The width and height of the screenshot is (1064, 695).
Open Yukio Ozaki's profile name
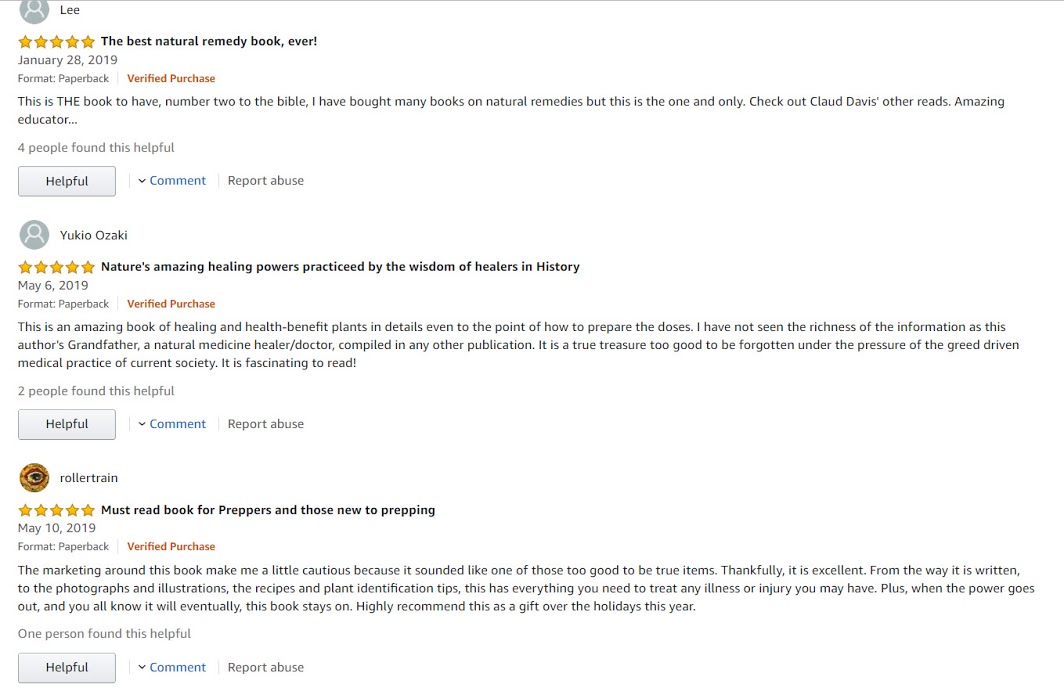94,235
